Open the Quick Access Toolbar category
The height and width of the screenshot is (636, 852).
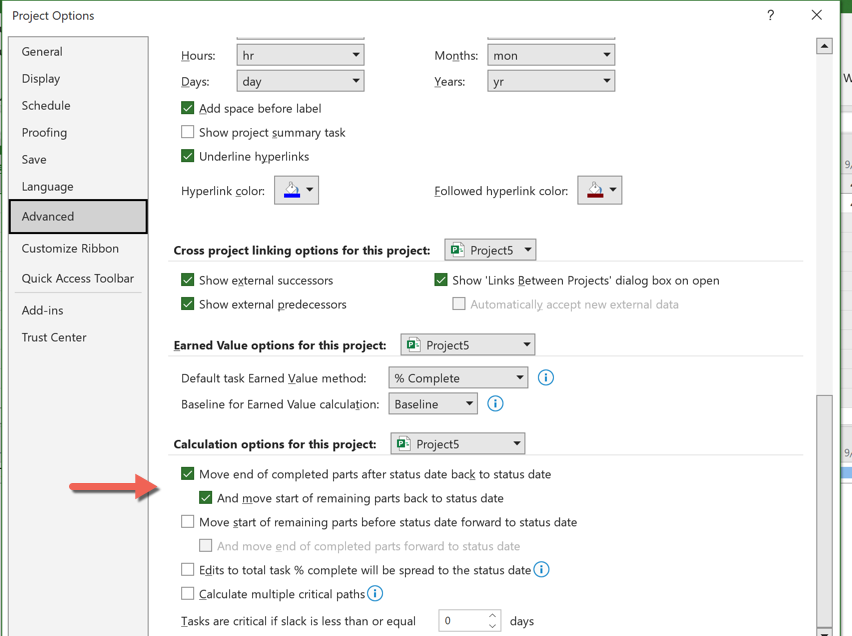tap(78, 278)
